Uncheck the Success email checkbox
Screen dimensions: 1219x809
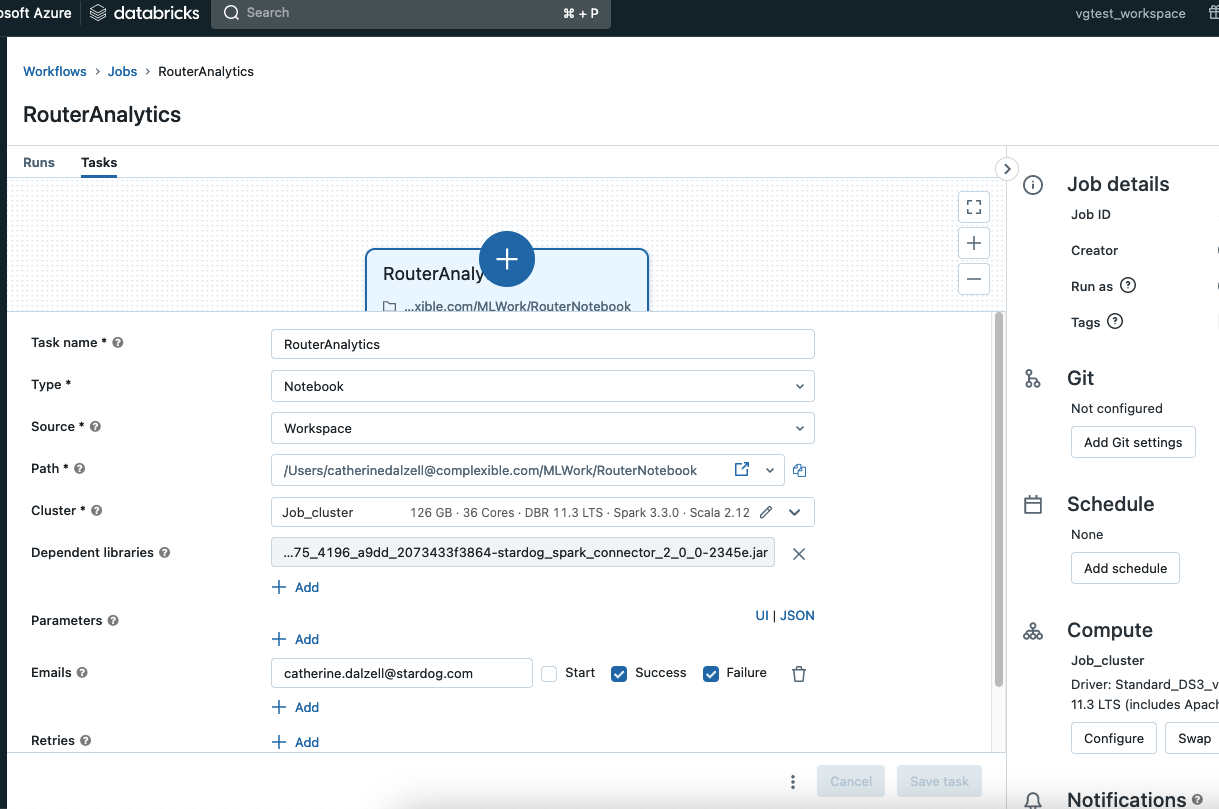tap(619, 674)
